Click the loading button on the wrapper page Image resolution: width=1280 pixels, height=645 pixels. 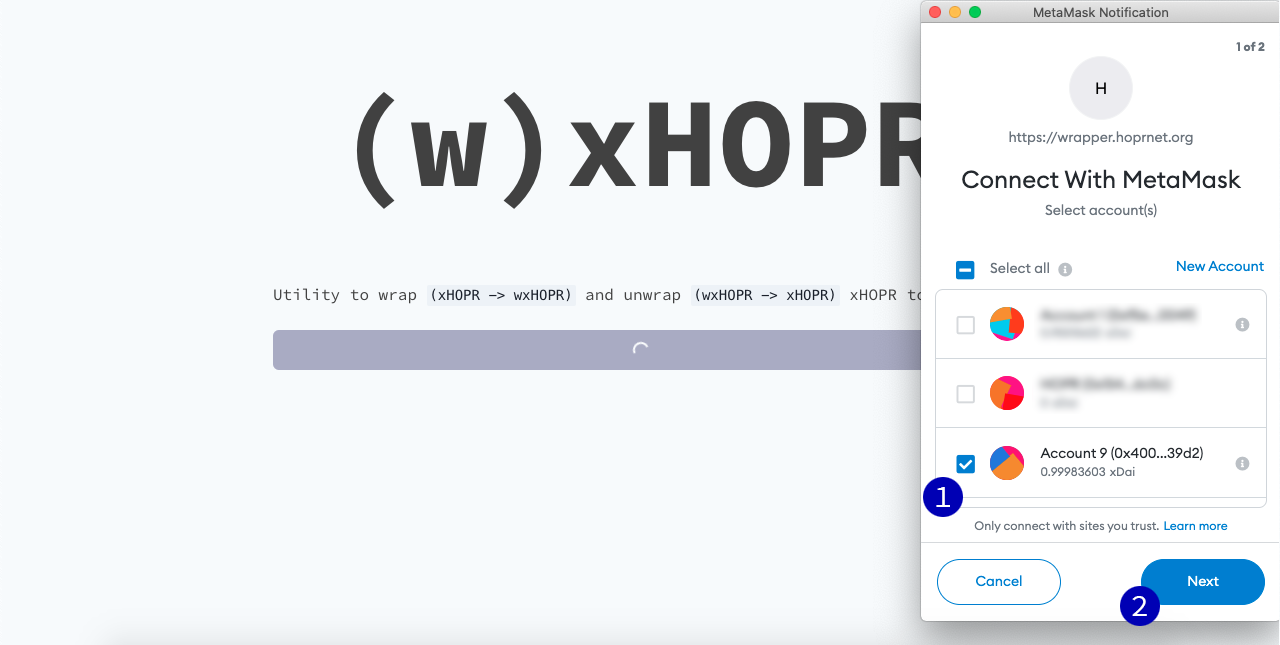[596, 350]
